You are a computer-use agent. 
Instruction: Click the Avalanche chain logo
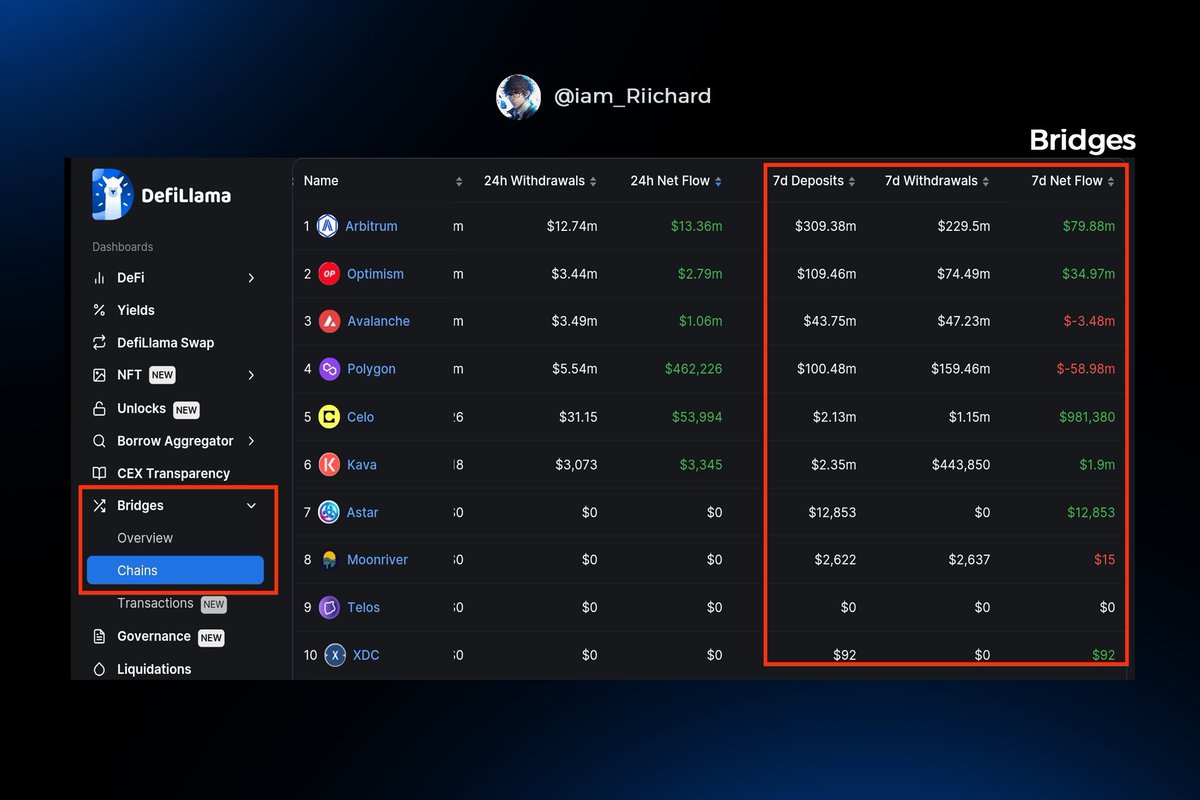(x=329, y=321)
